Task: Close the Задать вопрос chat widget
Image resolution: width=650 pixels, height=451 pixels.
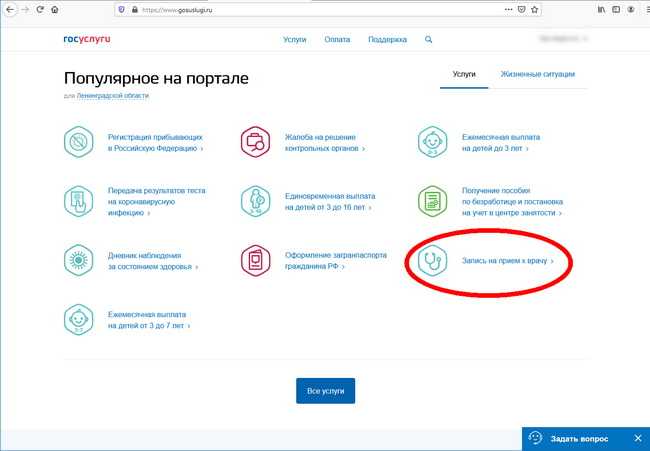Action: pos(638,438)
